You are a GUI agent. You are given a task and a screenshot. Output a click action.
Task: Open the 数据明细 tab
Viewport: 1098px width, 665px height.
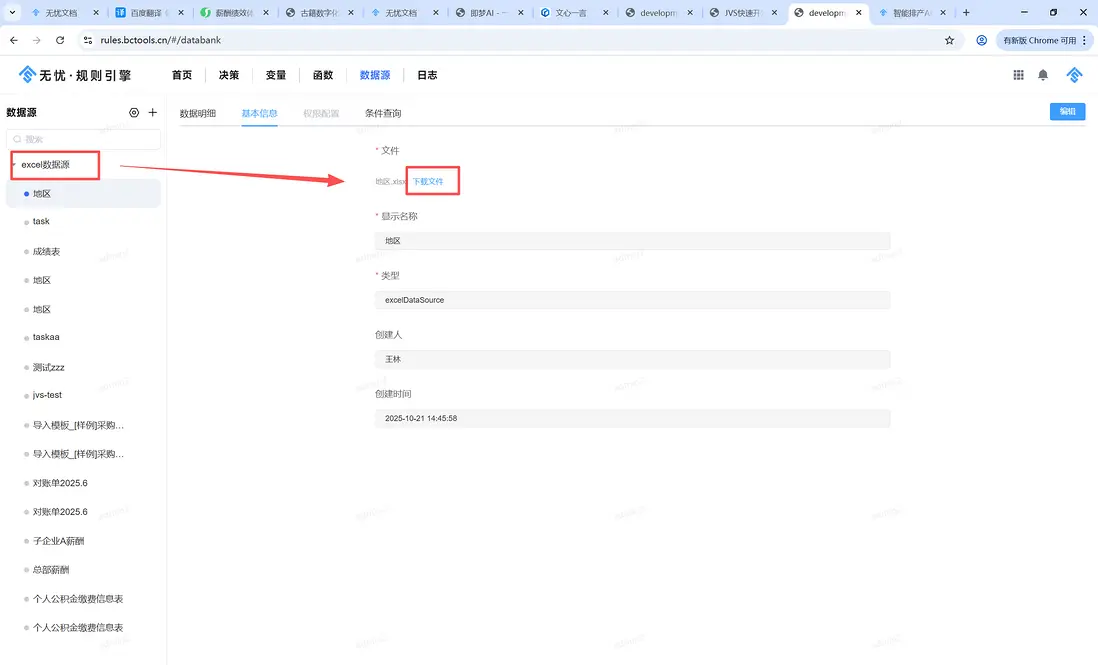pyautogui.click(x=198, y=113)
